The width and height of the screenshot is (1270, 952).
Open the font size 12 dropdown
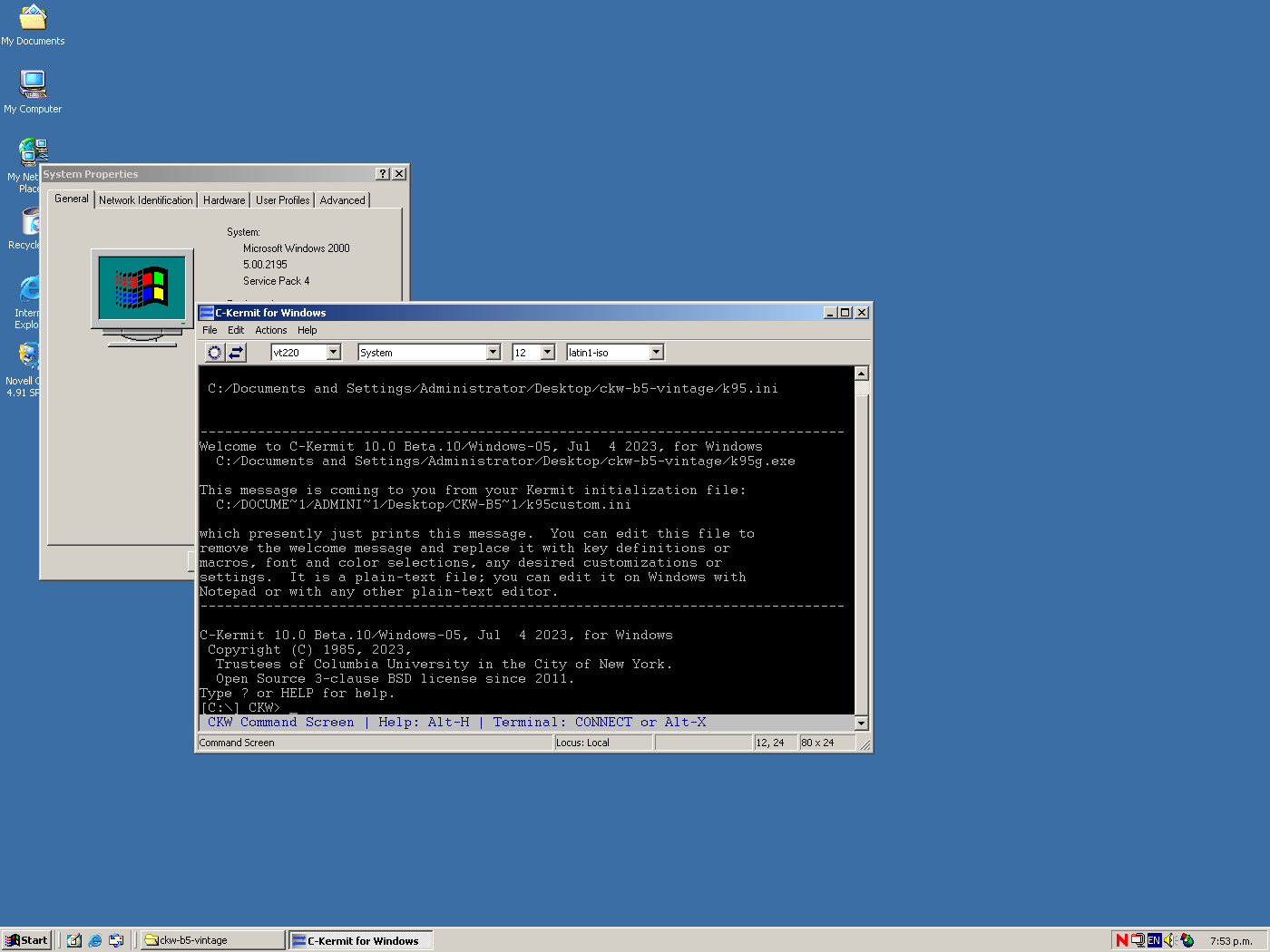(x=548, y=353)
